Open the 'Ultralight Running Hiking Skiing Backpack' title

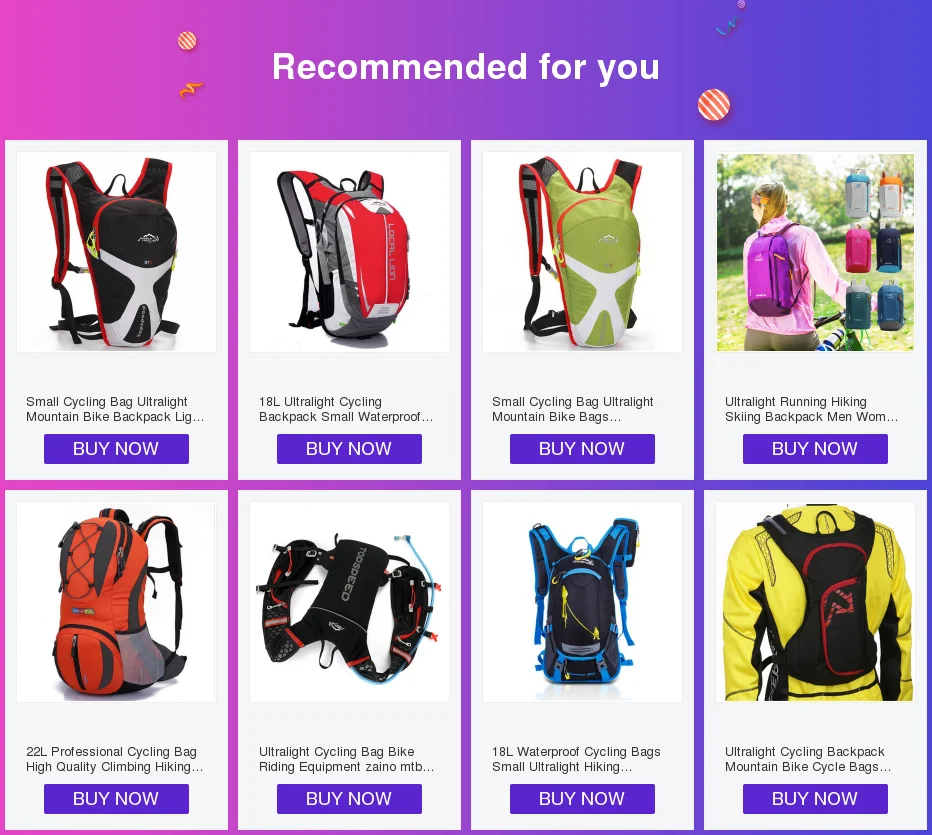click(x=811, y=409)
